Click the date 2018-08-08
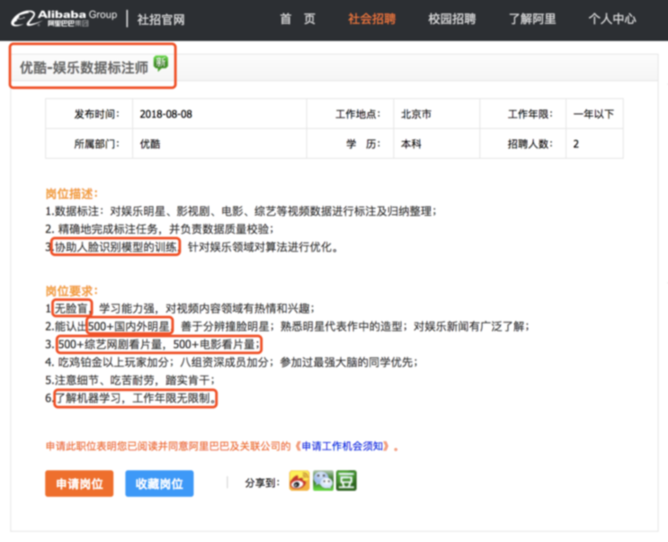The image size is (668, 542). coord(166,114)
